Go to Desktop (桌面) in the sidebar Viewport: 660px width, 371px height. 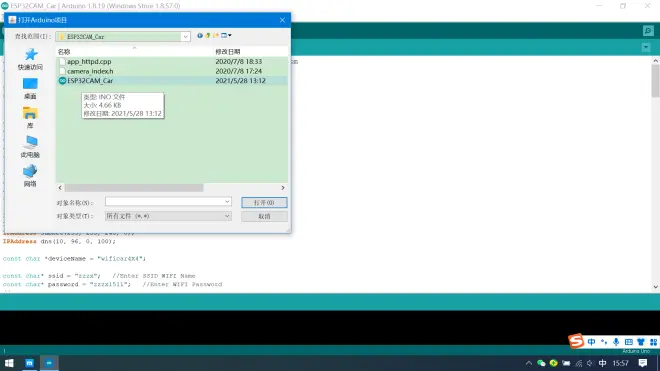click(x=30, y=88)
